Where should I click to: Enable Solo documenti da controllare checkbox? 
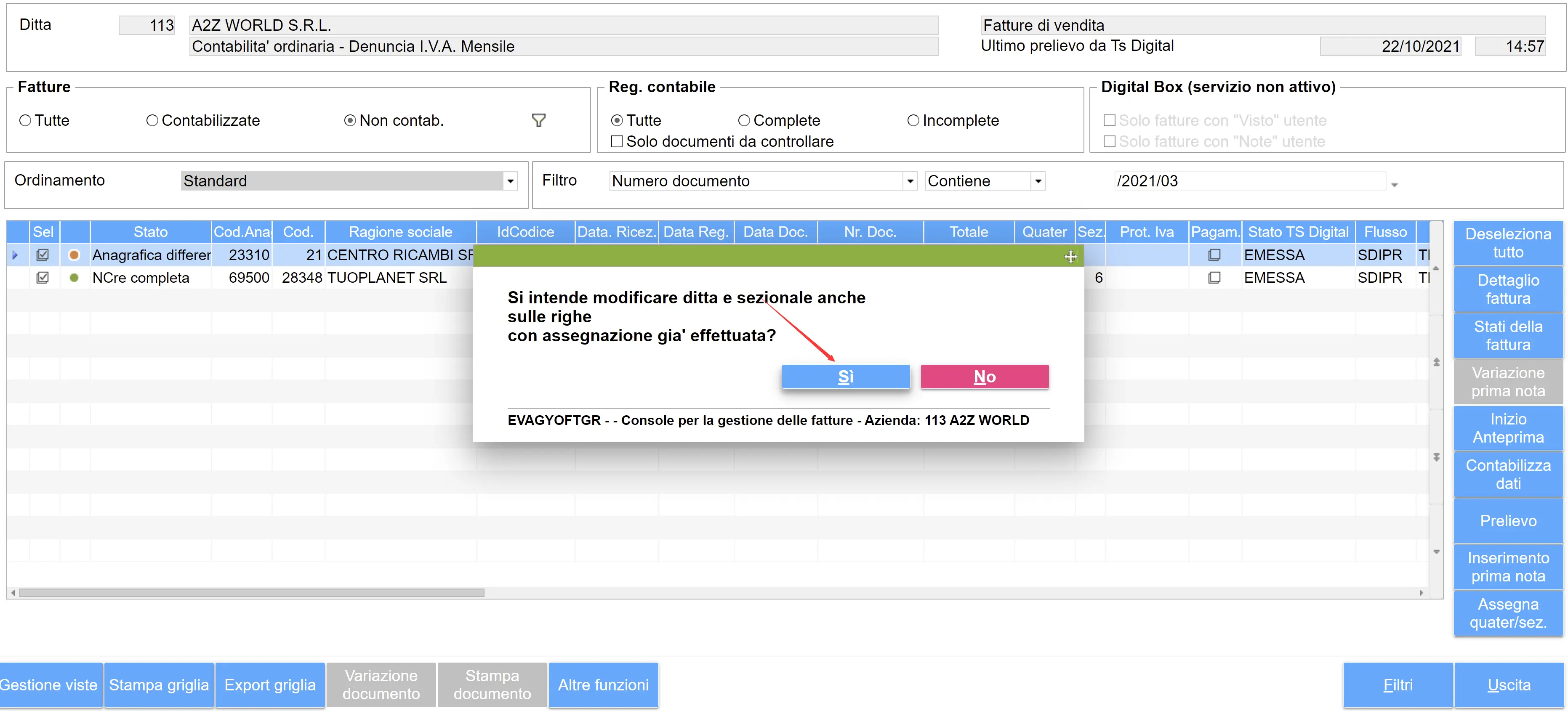pyautogui.click(x=617, y=142)
